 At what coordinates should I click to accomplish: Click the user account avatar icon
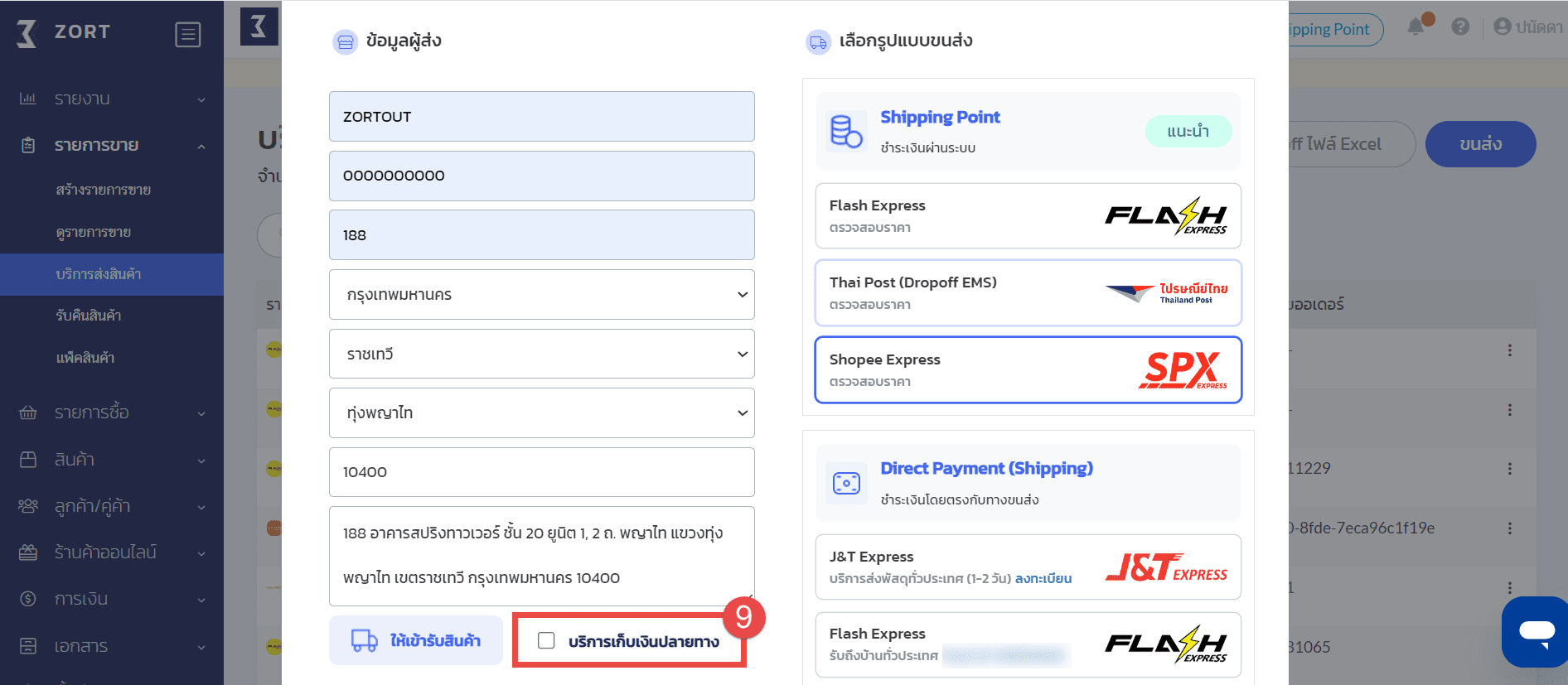coord(1503,27)
